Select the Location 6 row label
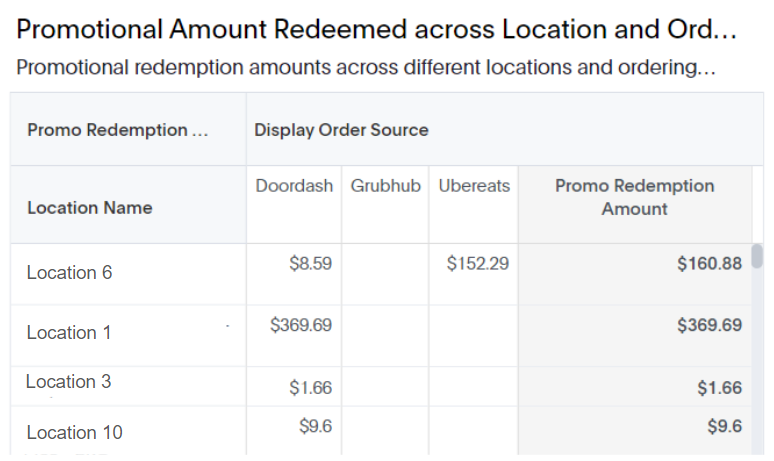 (69, 272)
